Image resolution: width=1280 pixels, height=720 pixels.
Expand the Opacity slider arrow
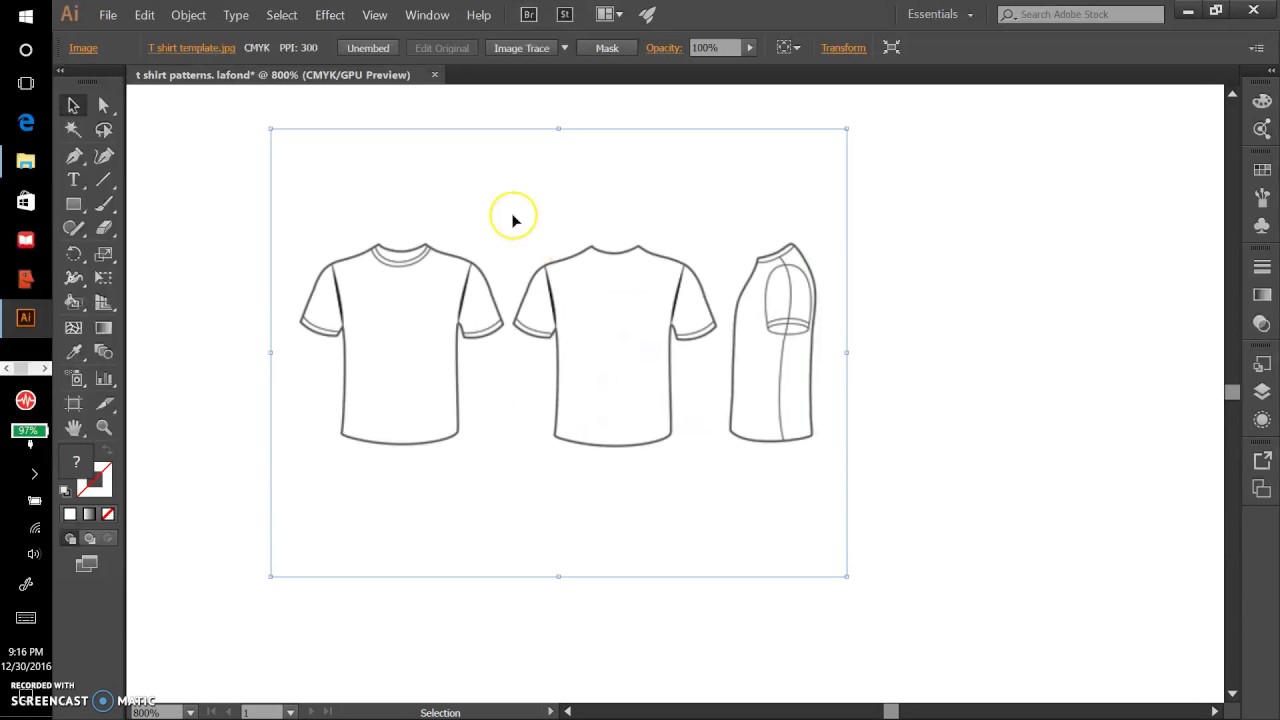749,48
